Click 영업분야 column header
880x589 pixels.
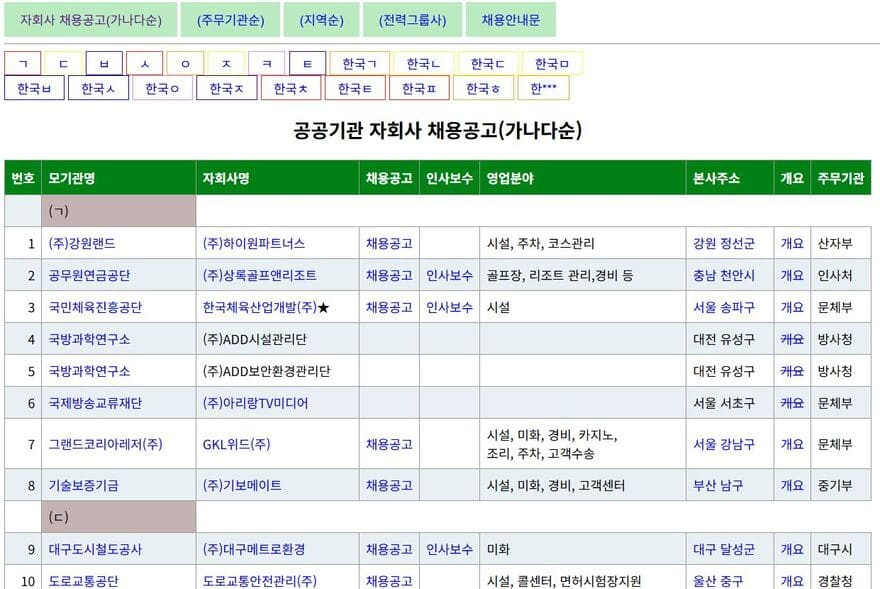[583, 178]
